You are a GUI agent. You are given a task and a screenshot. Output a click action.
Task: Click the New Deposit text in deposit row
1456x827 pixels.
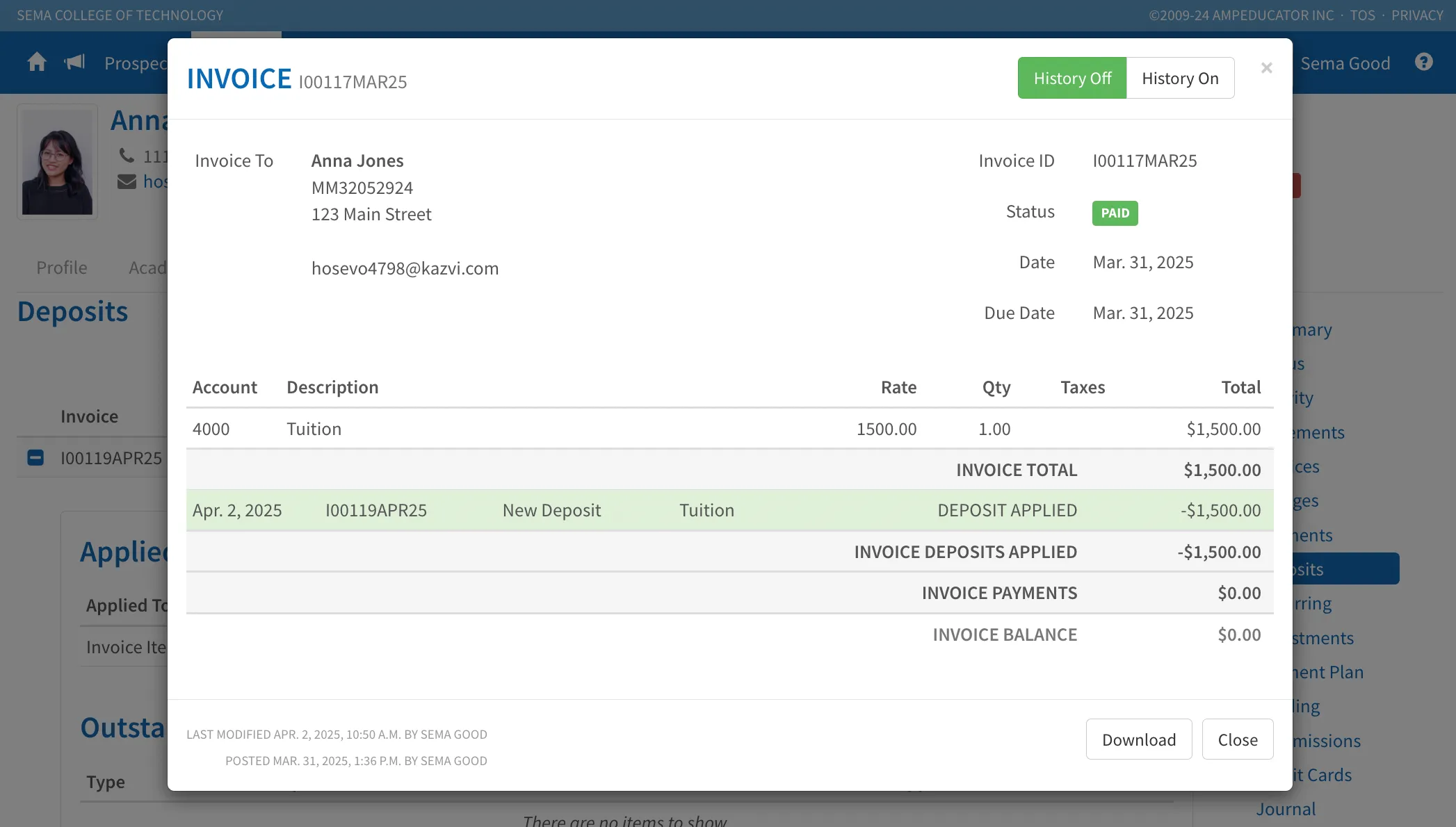coord(551,510)
